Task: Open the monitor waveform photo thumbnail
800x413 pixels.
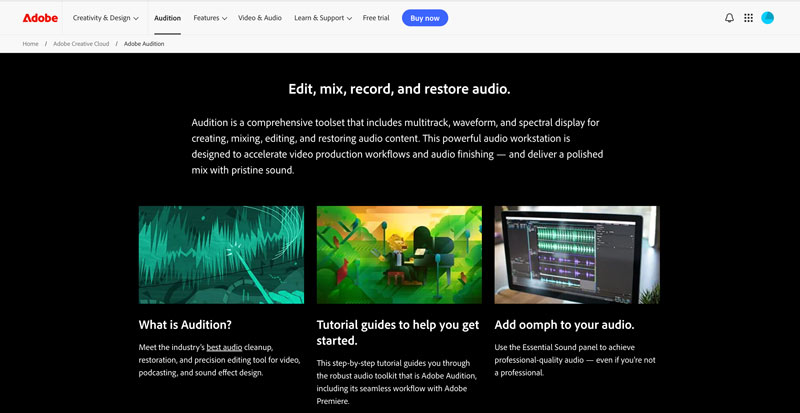Action: pos(577,255)
